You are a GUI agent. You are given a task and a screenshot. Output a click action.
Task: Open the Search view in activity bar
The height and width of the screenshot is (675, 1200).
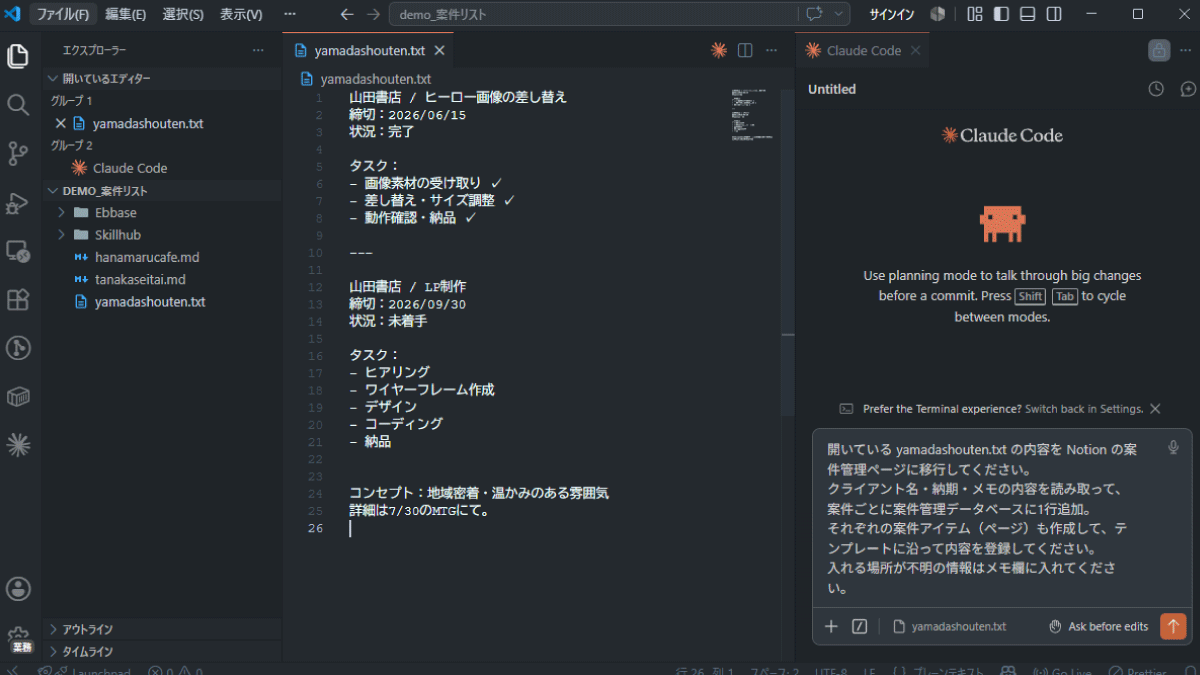tap(18, 104)
